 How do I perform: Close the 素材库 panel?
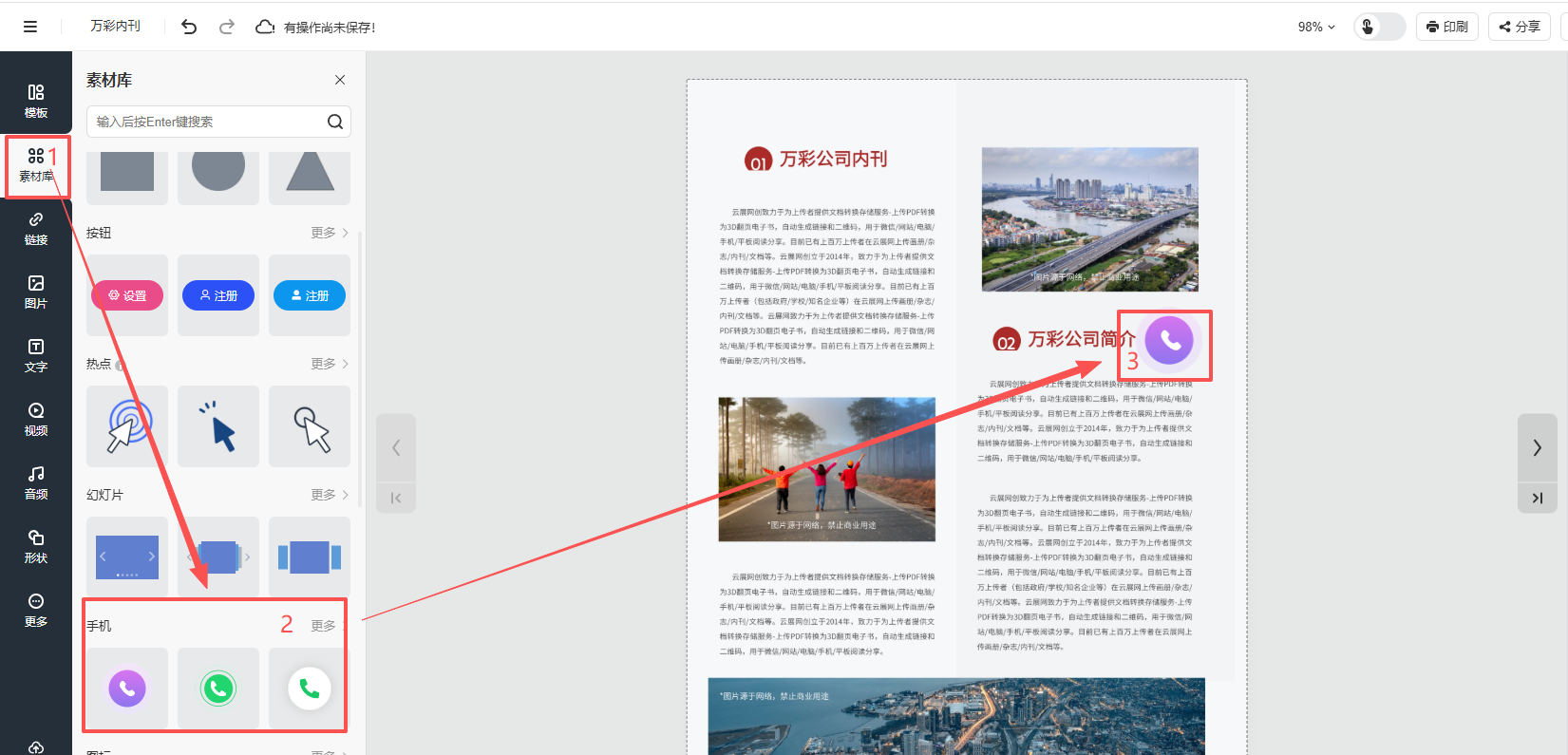[x=340, y=80]
